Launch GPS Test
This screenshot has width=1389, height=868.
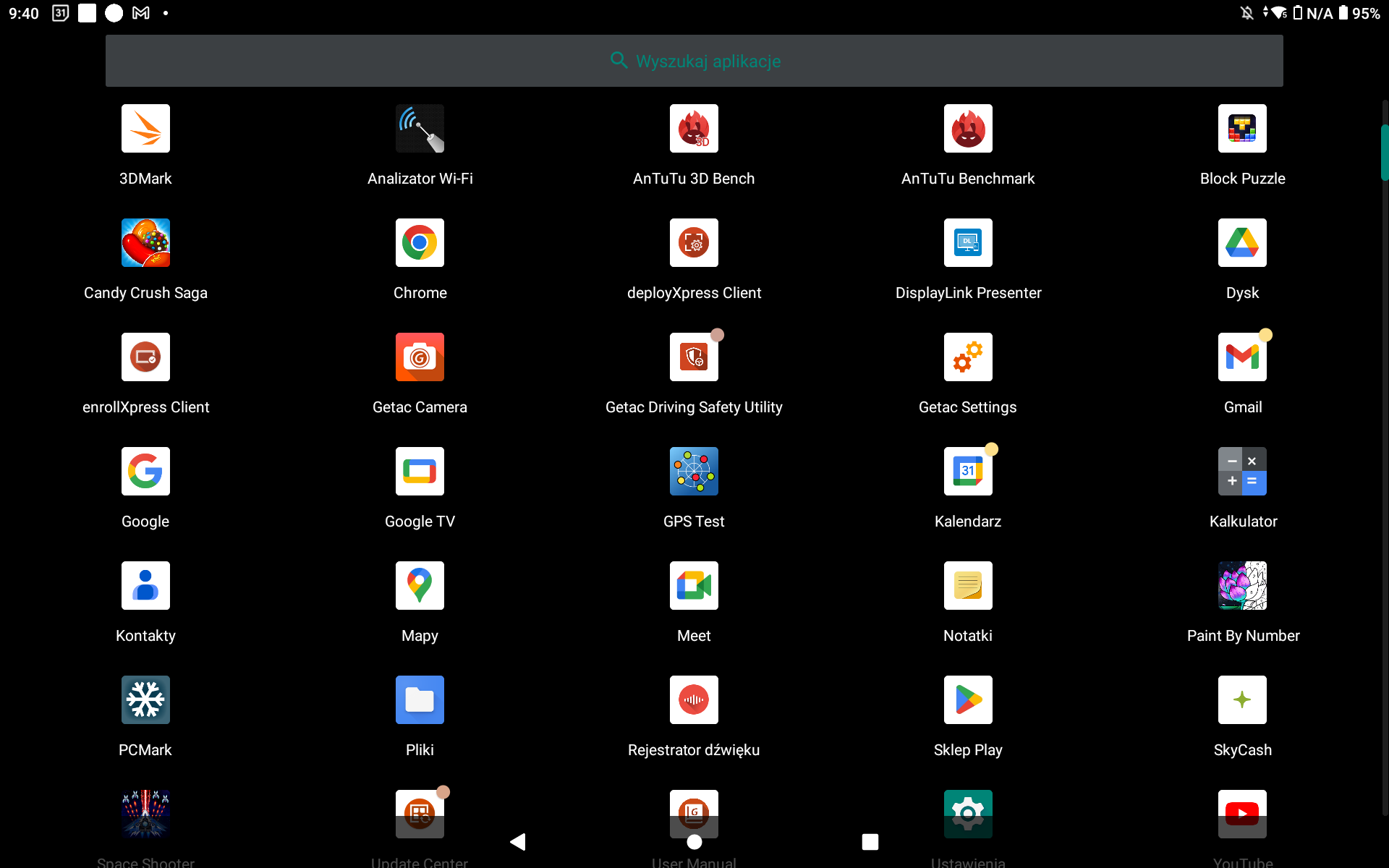pos(694,472)
